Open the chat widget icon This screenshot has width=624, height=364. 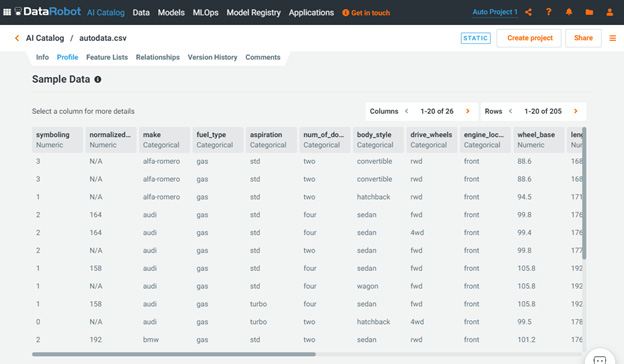(600, 359)
